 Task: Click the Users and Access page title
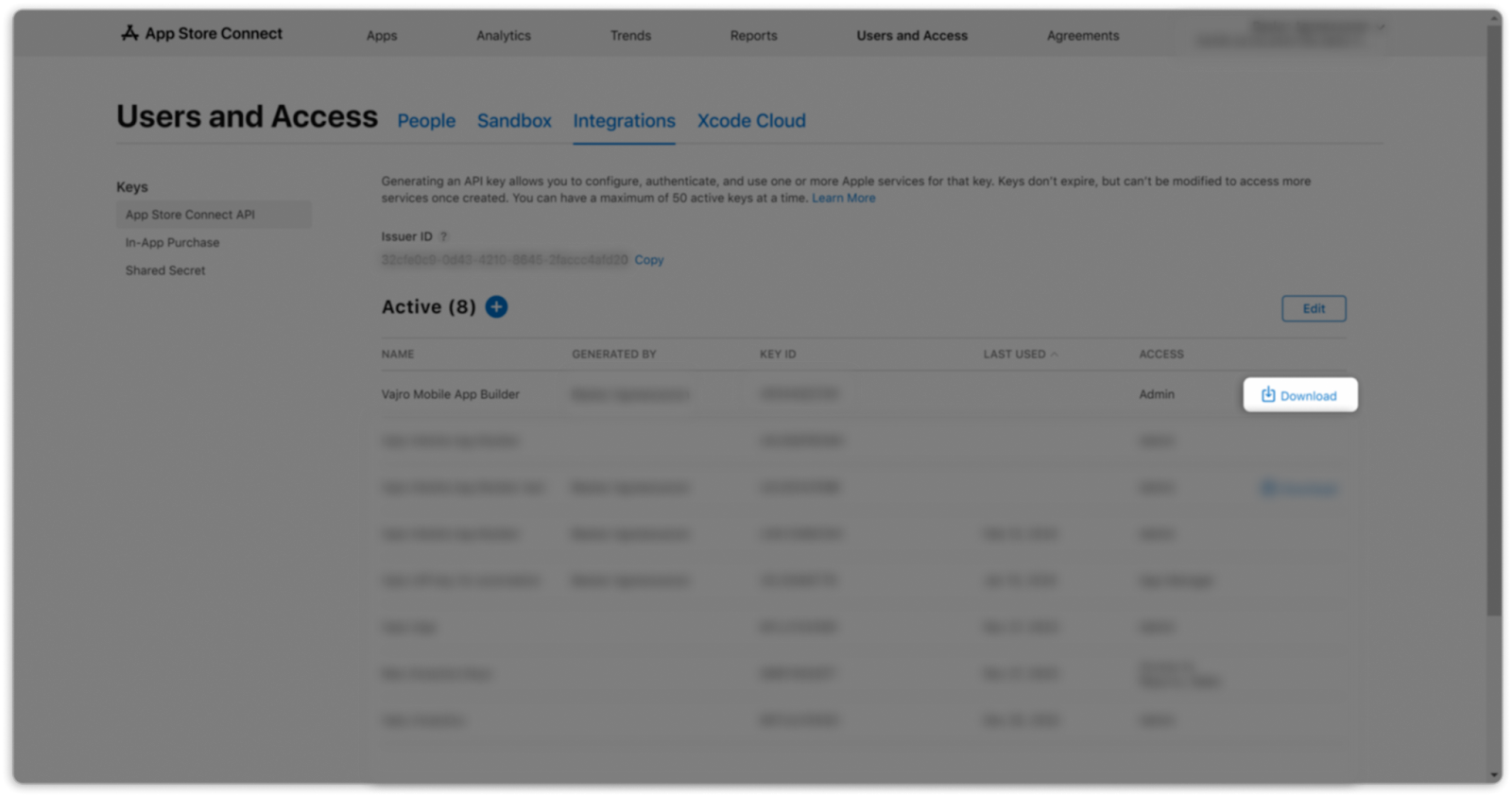247,116
